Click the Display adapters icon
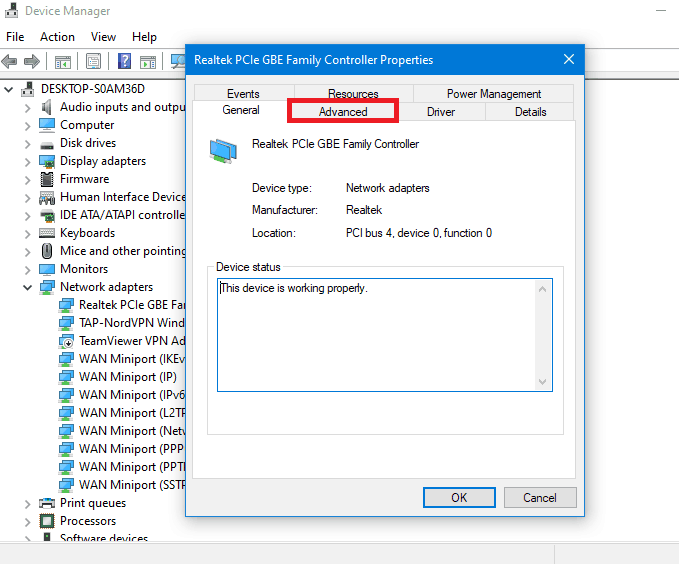 (47, 162)
